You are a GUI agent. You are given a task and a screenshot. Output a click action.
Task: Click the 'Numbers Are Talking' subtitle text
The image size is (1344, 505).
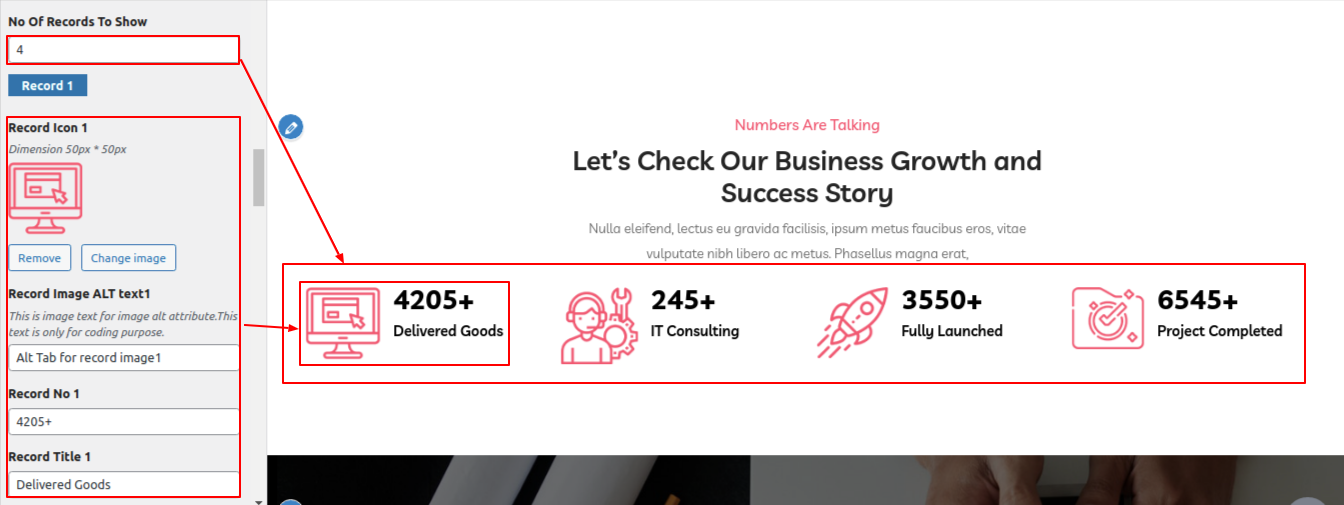[807, 125]
